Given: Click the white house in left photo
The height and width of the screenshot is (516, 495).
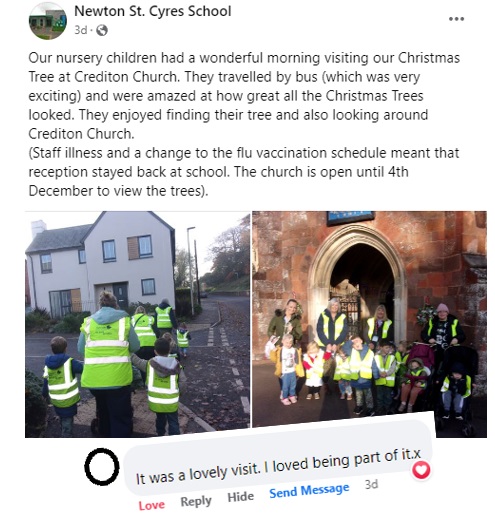Looking at the screenshot, I should click(100, 263).
